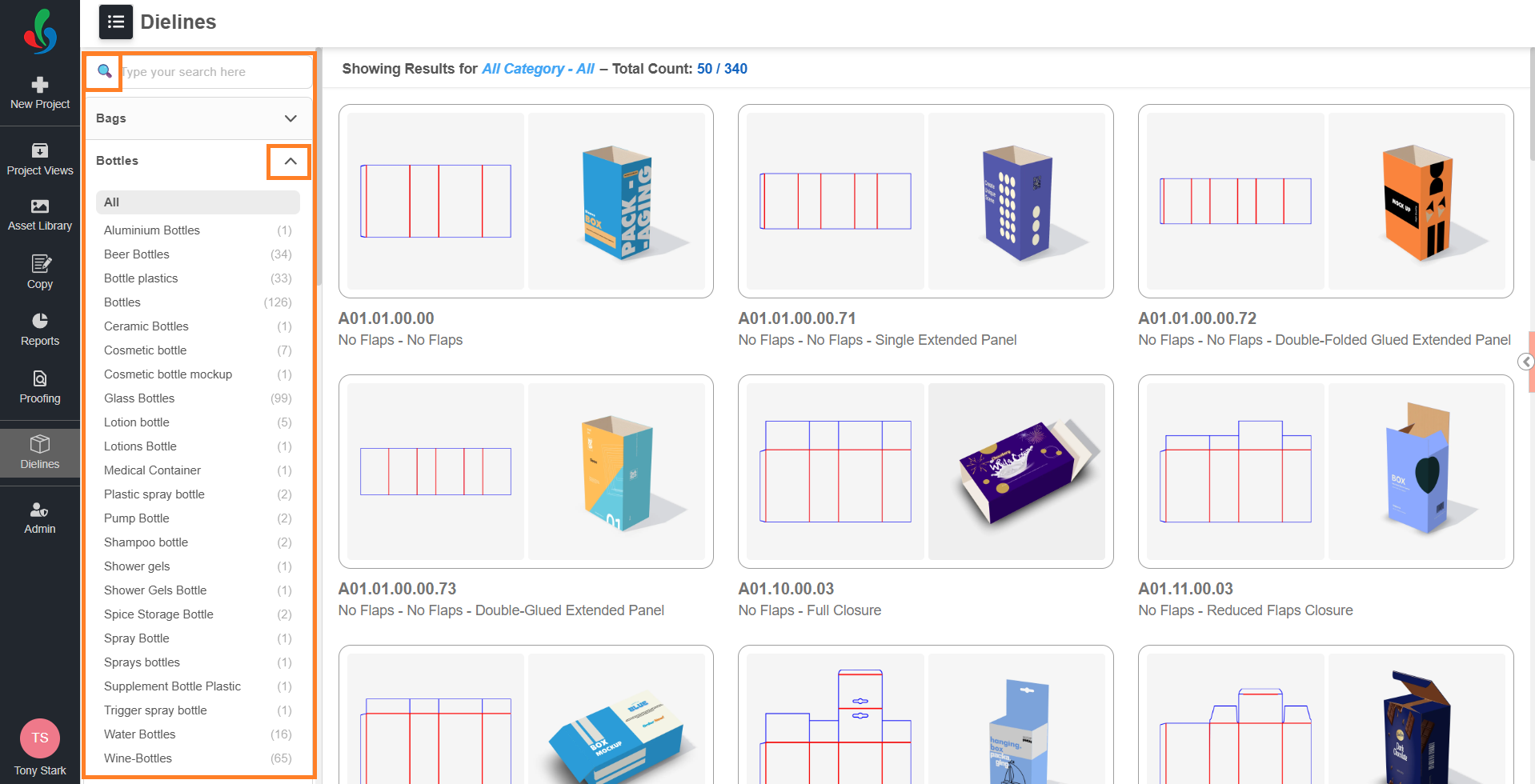This screenshot has width=1535, height=784.
Task: Open the Beer Bottles subcategory
Action: (137, 254)
